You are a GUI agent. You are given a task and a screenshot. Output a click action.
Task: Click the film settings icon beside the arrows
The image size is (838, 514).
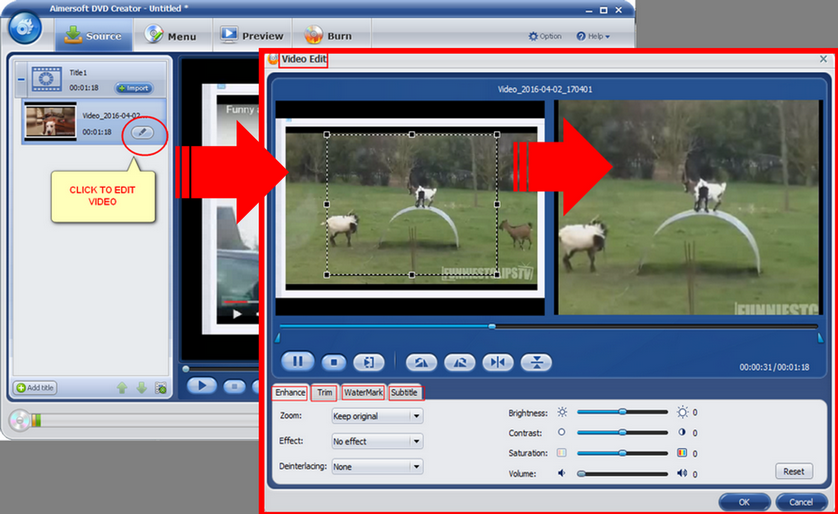coord(161,388)
